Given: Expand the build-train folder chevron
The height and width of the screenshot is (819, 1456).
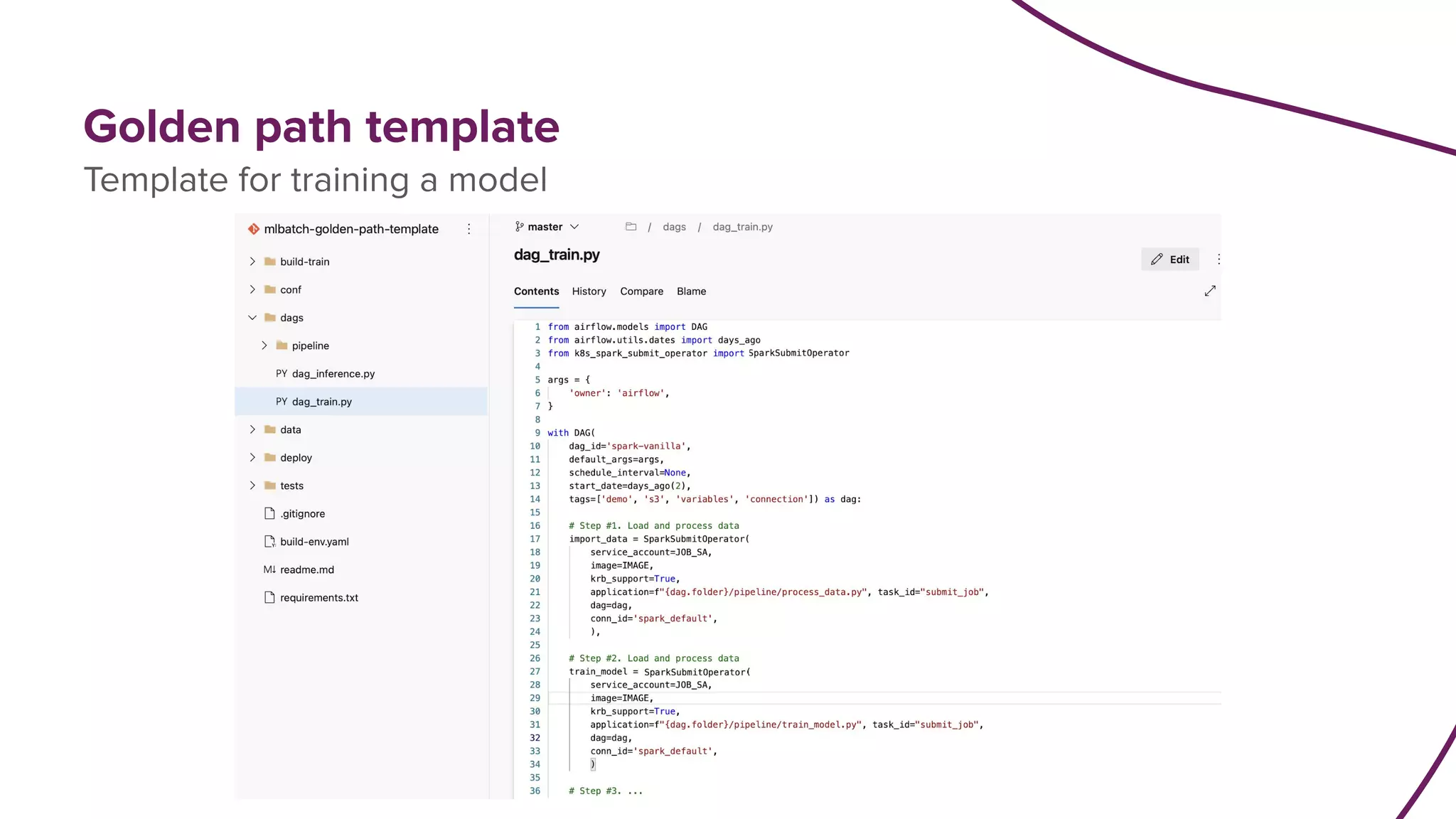Looking at the screenshot, I should (x=252, y=262).
